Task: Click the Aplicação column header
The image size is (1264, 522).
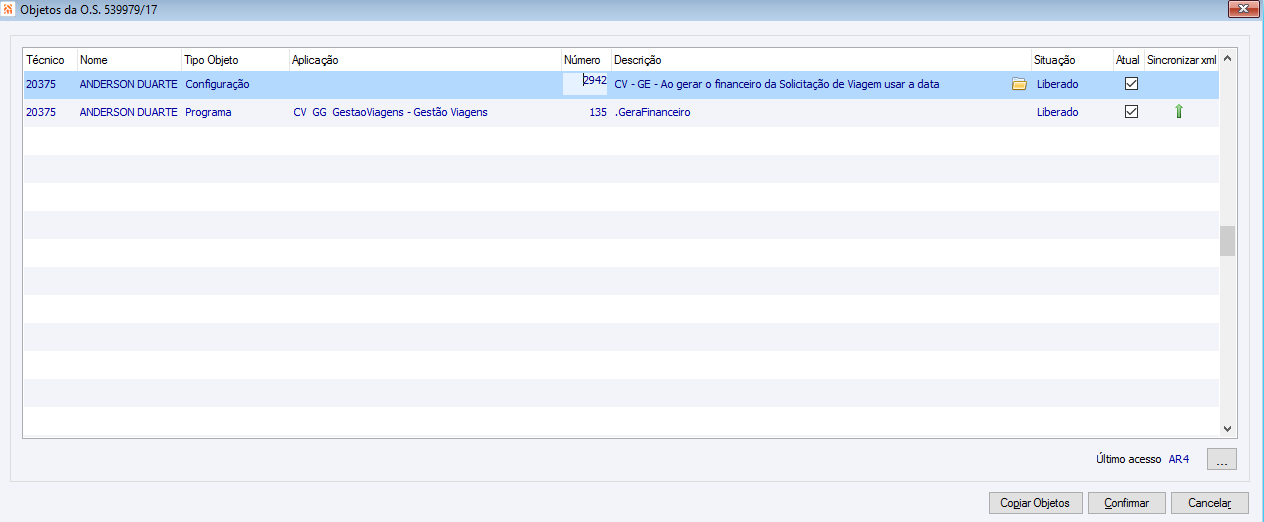Action: (x=425, y=60)
